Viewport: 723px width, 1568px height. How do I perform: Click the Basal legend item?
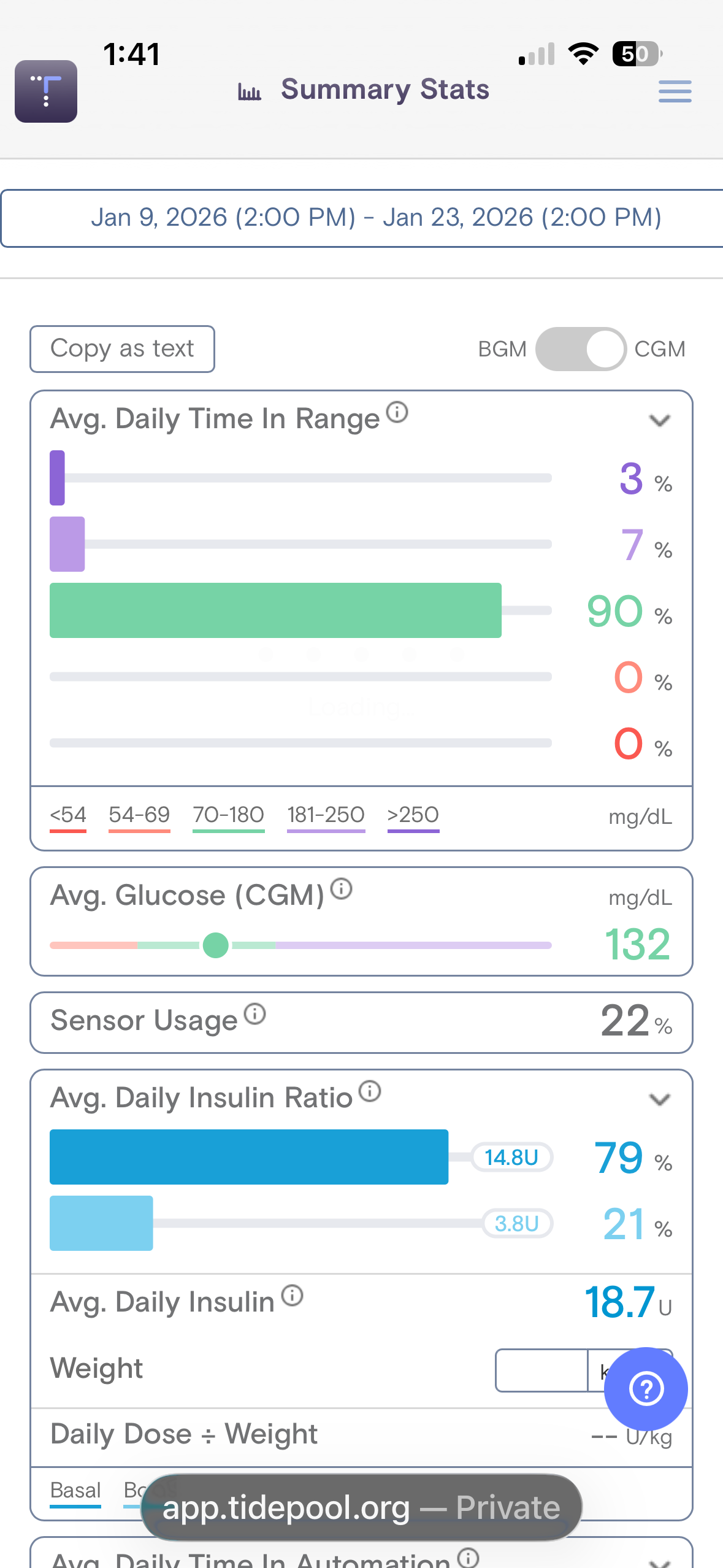tap(75, 1490)
